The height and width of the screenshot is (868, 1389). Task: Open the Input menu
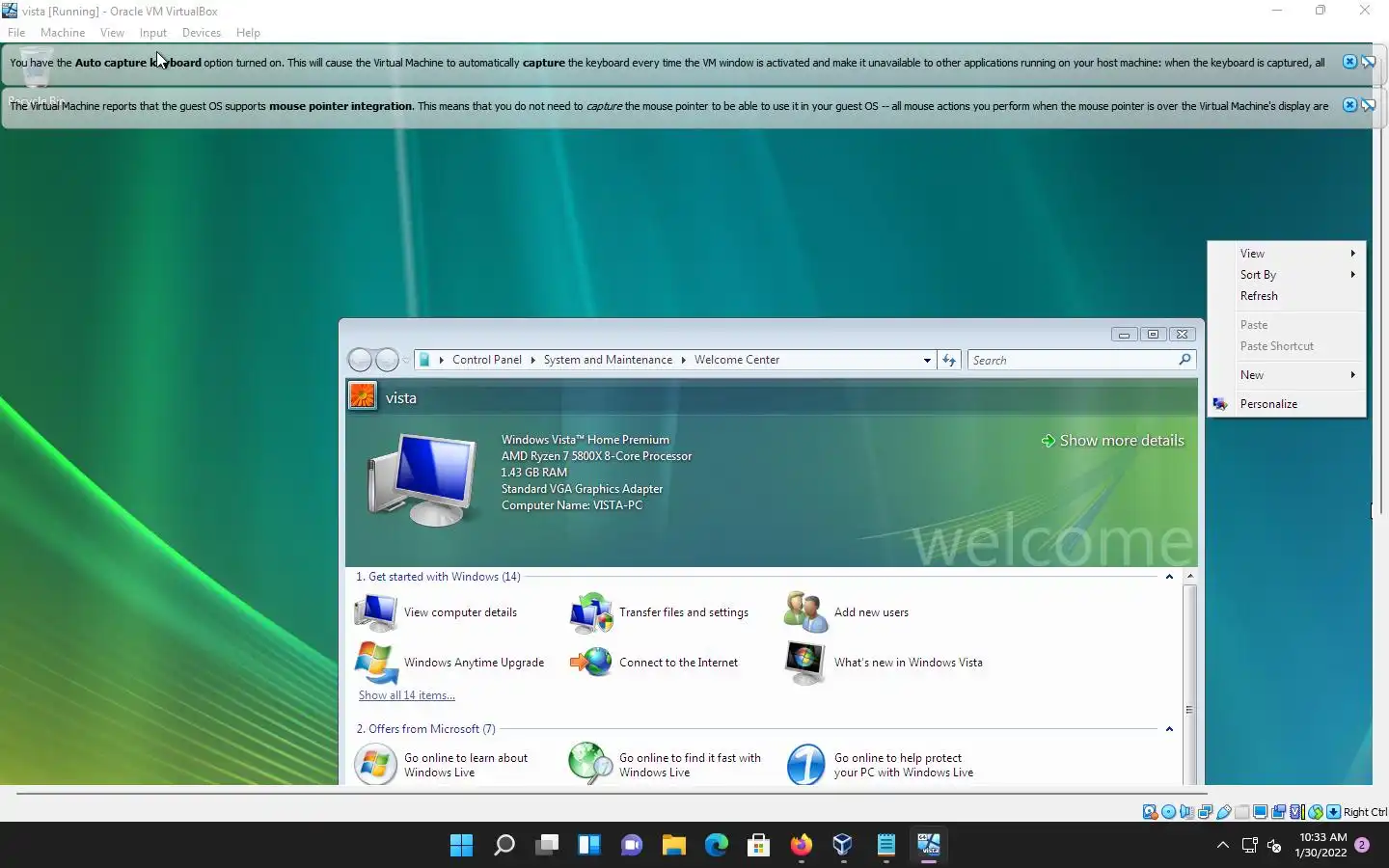click(x=152, y=32)
